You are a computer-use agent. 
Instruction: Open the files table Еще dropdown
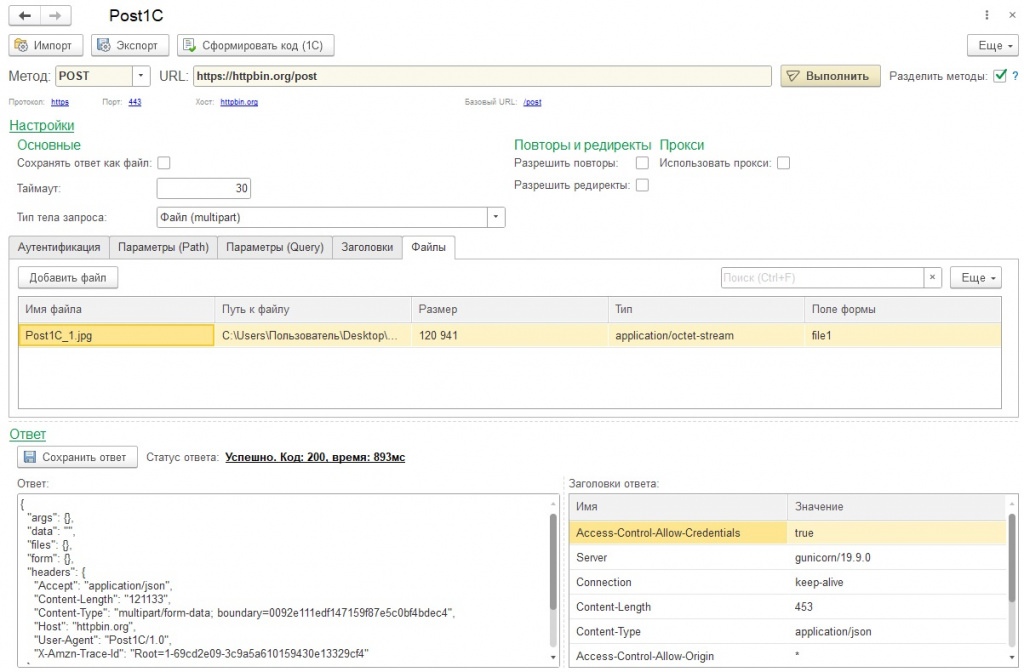click(976, 278)
